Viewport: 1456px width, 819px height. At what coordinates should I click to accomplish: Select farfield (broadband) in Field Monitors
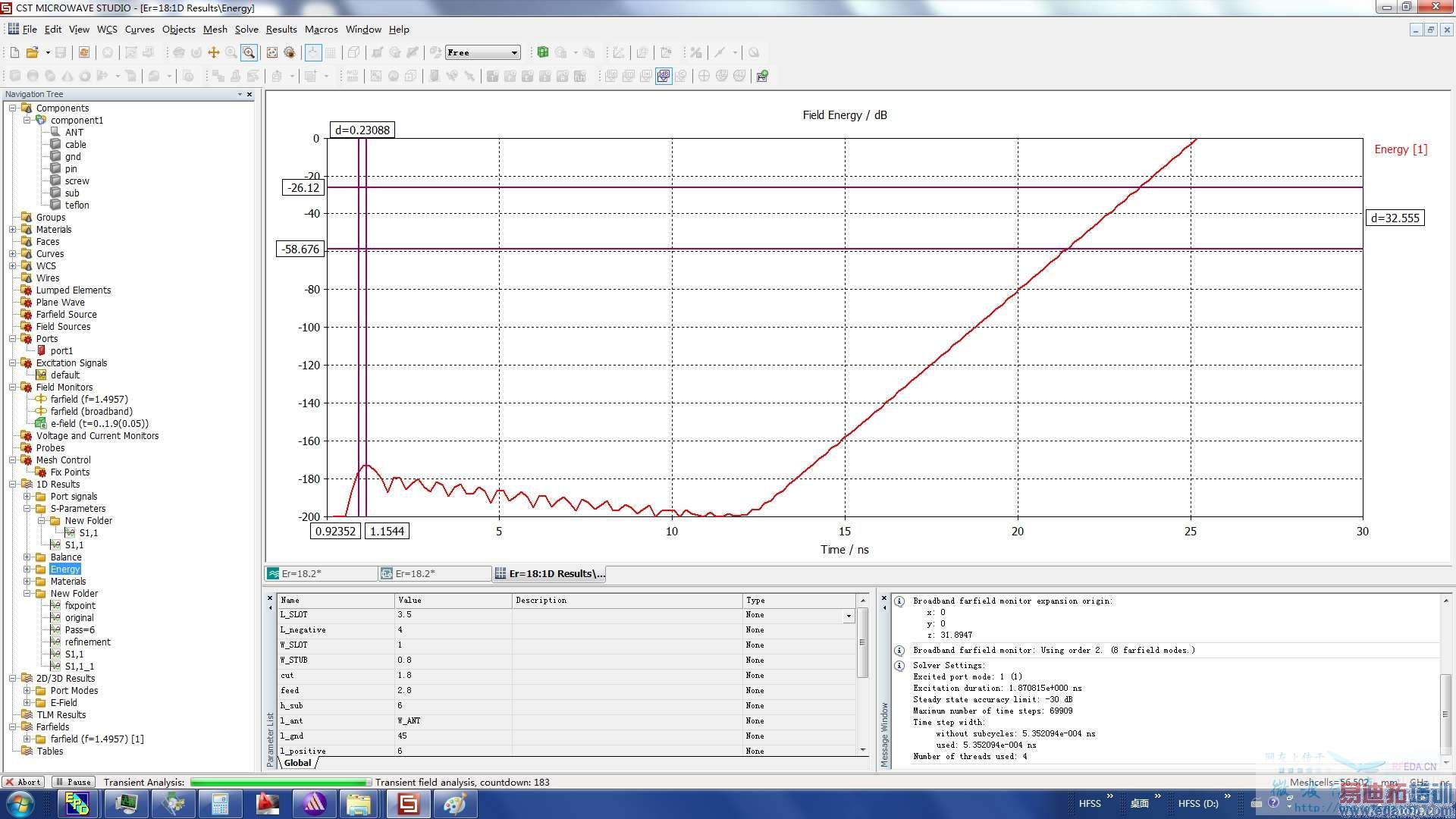pos(91,411)
